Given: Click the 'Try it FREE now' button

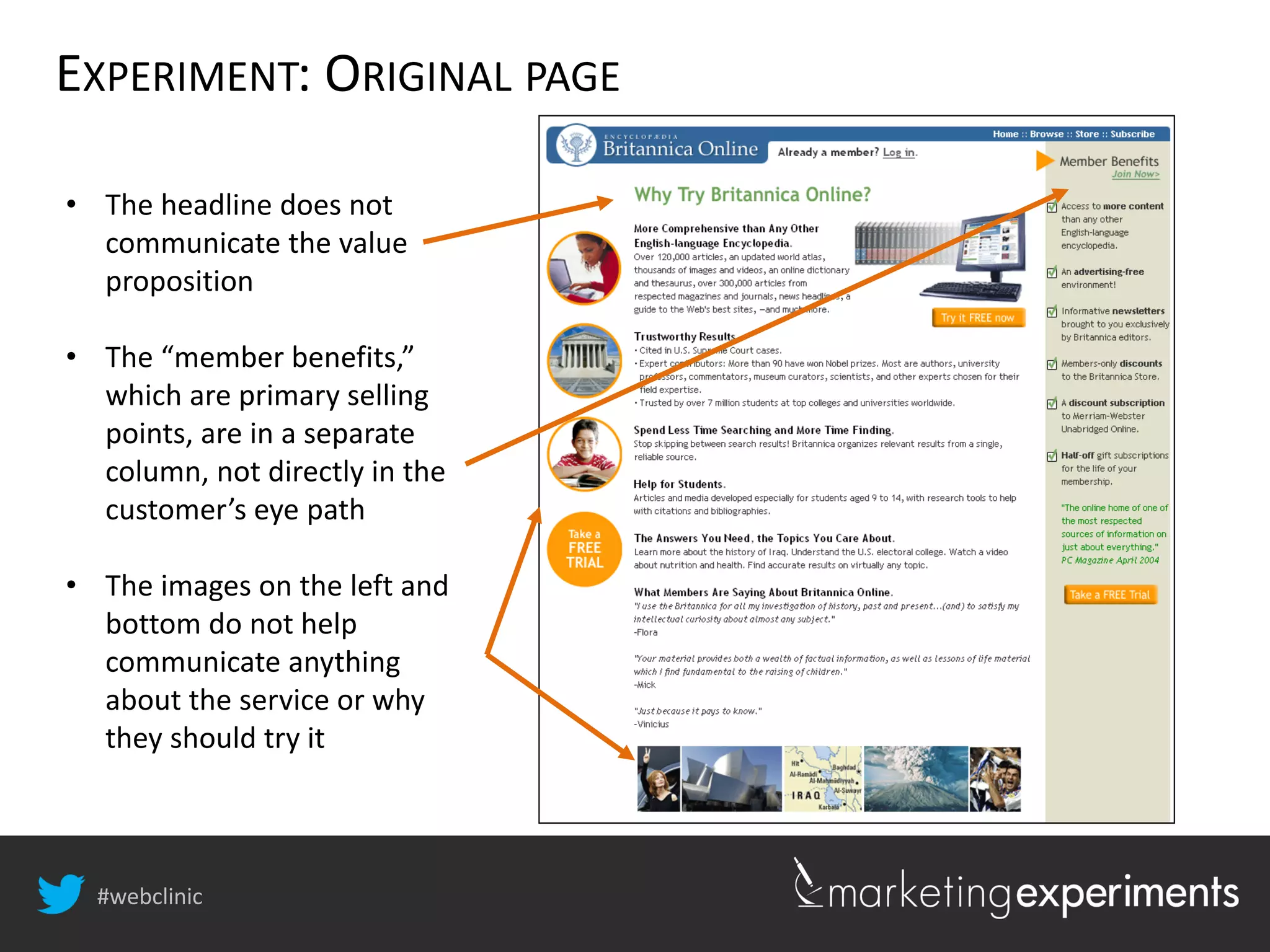Looking at the screenshot, I should 978,317.
